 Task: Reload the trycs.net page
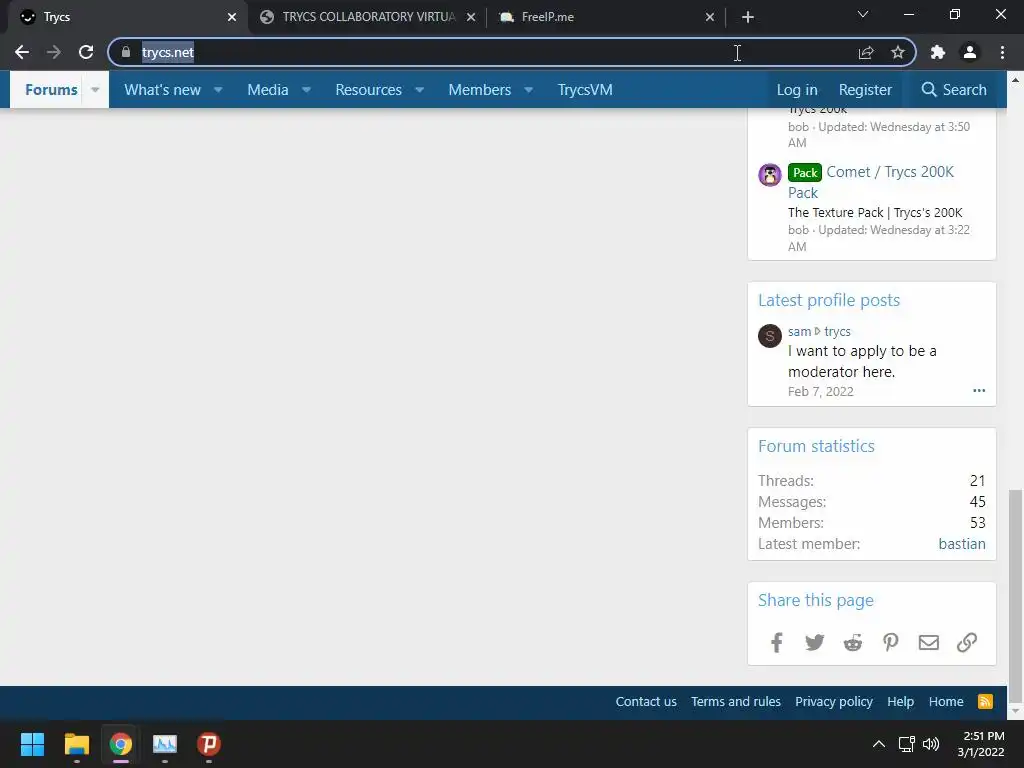86,52
